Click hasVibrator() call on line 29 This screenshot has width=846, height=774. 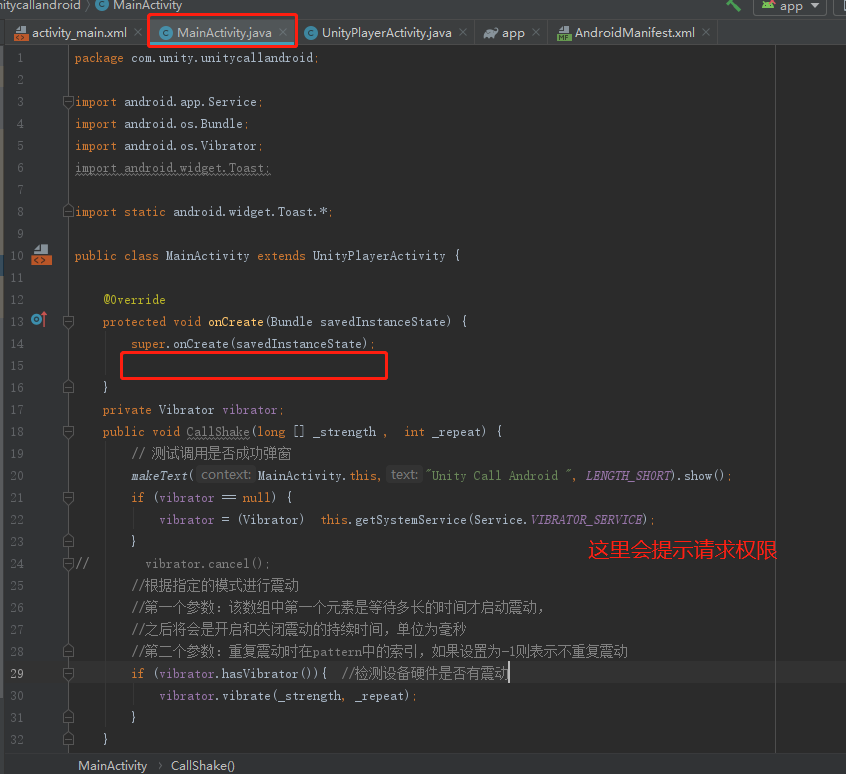point(269,673)
